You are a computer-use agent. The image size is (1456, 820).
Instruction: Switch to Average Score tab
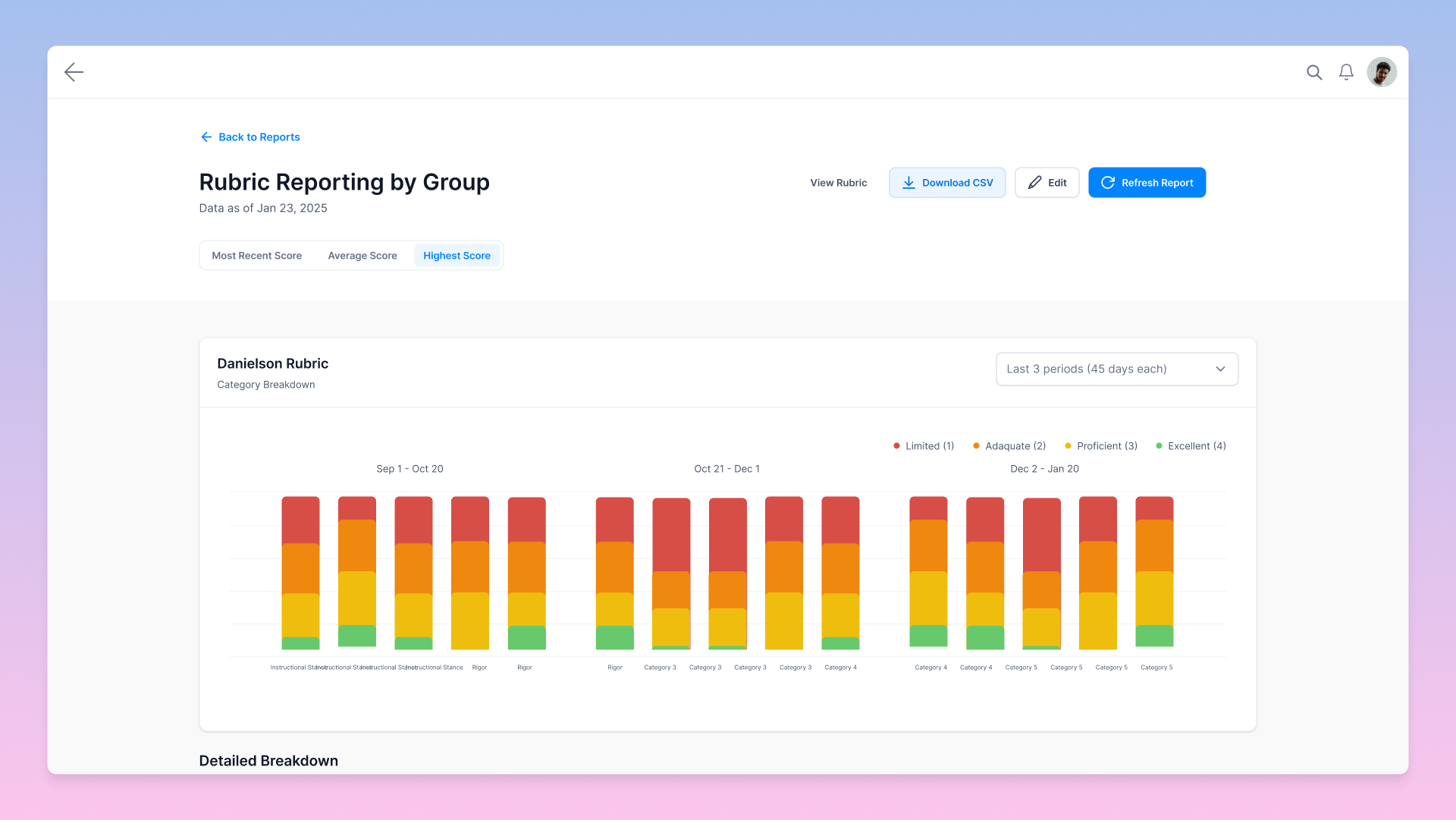362,256
